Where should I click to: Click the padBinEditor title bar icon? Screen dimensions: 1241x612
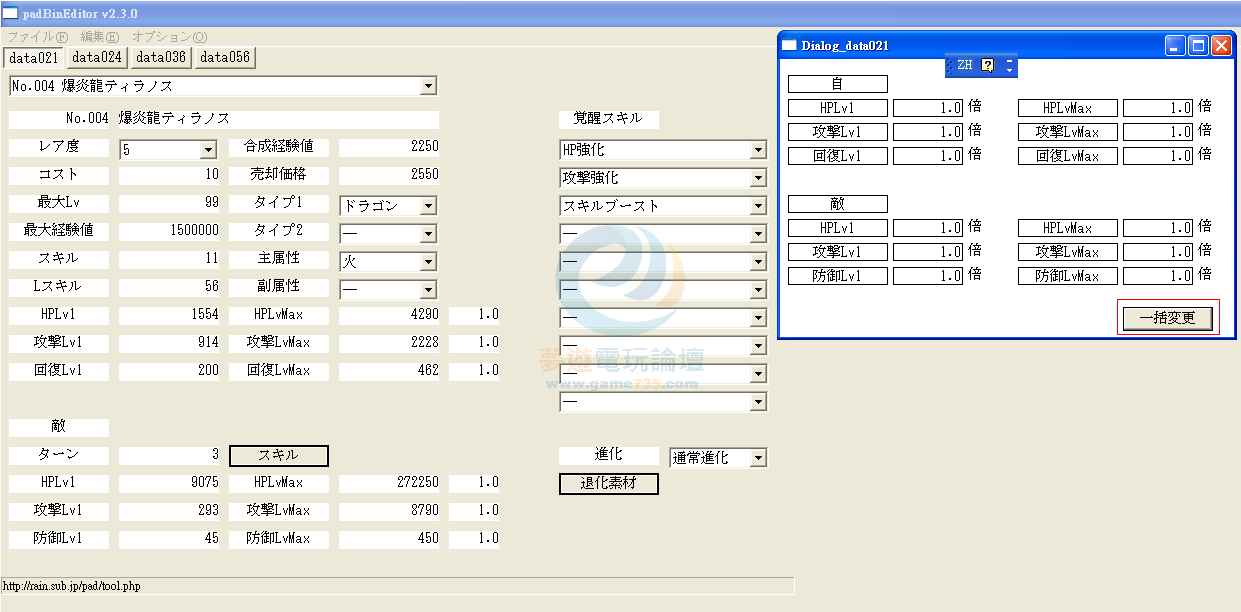coord(10,14)
